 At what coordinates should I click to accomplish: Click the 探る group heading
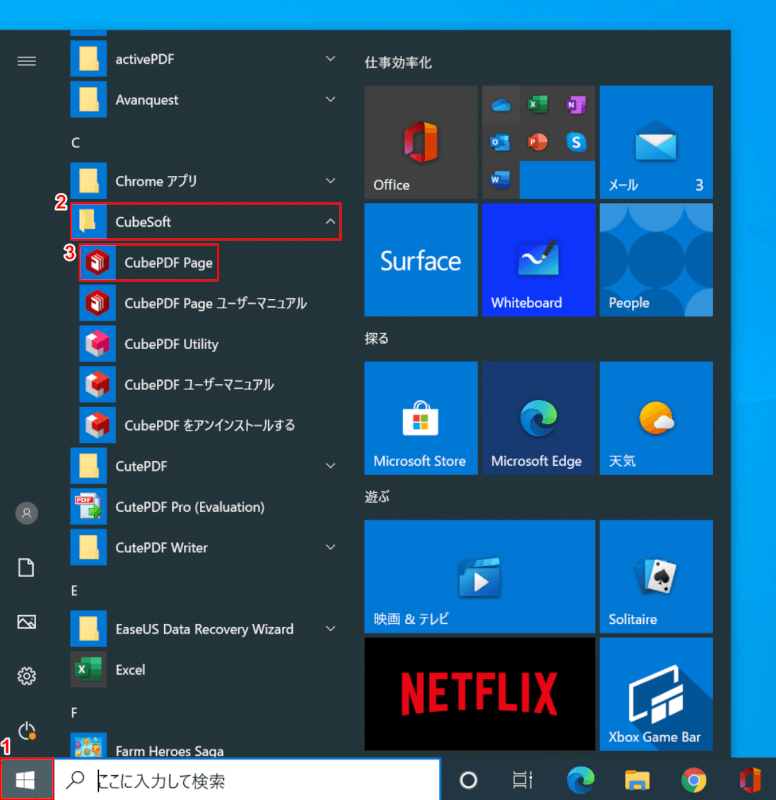[x=377, y=338]
